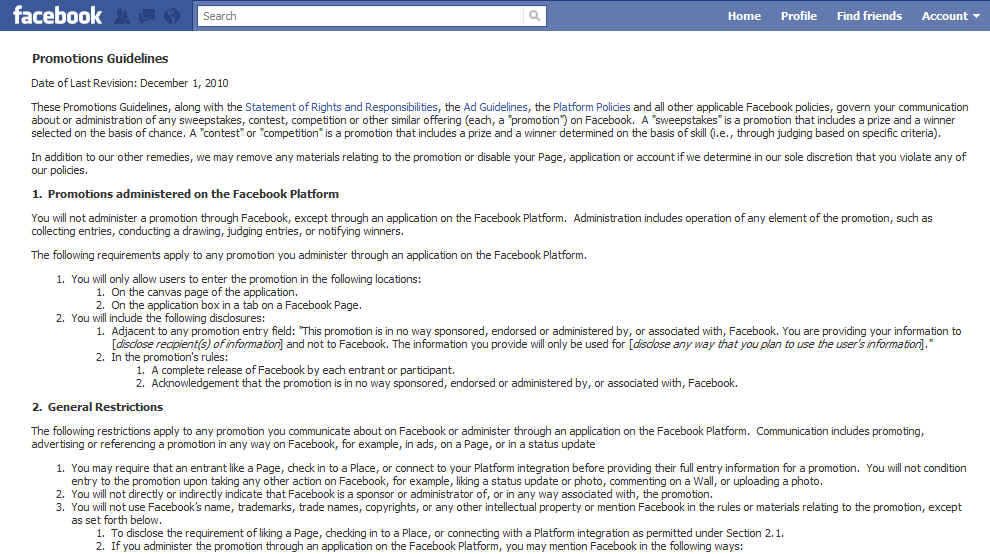Viewport: 990px width, 554px height.
Task: Go to Home in top bar
Action: pos(744,16)
